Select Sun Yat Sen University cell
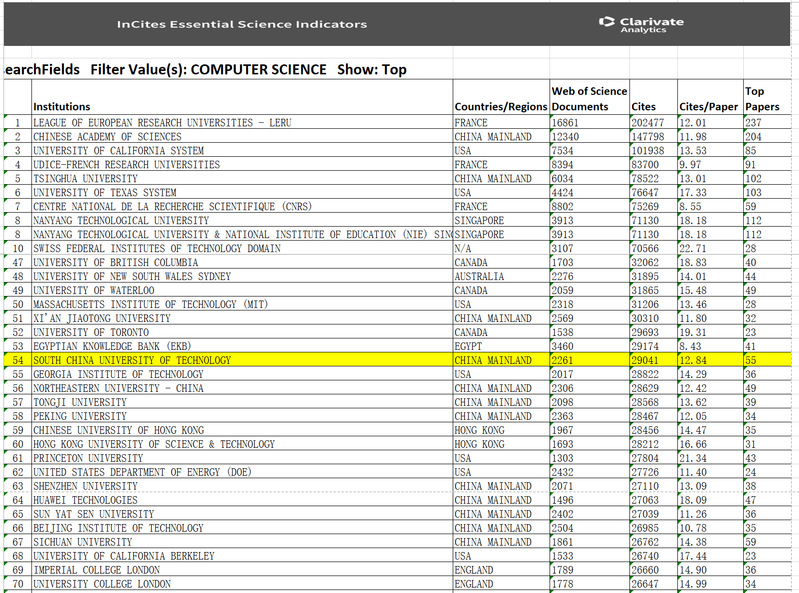This screenshot has width=799, height=593. pos(242,514)
